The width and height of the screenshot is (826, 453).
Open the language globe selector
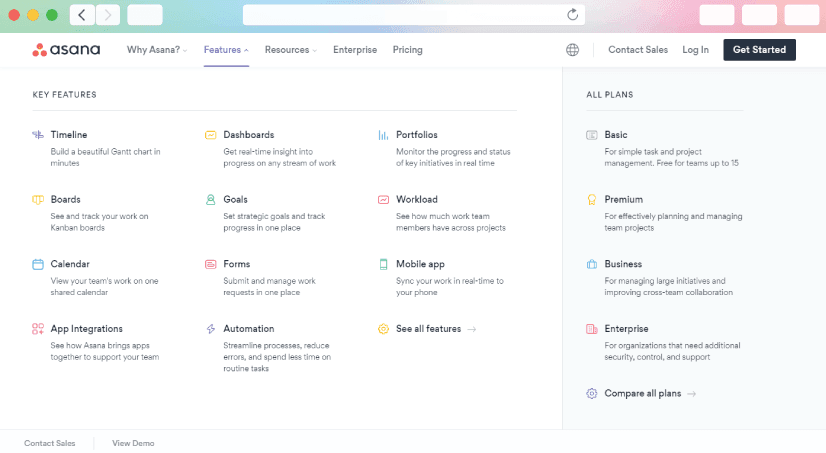(572, 50)
